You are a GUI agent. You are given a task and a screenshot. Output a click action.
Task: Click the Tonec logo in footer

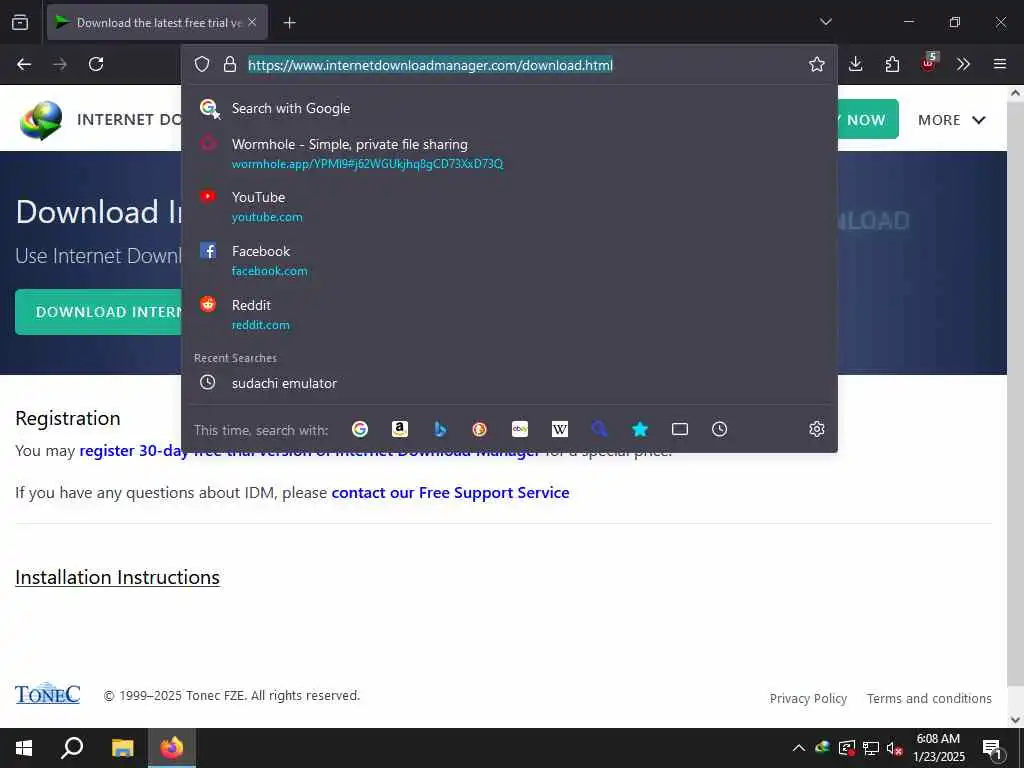[48, 694]
